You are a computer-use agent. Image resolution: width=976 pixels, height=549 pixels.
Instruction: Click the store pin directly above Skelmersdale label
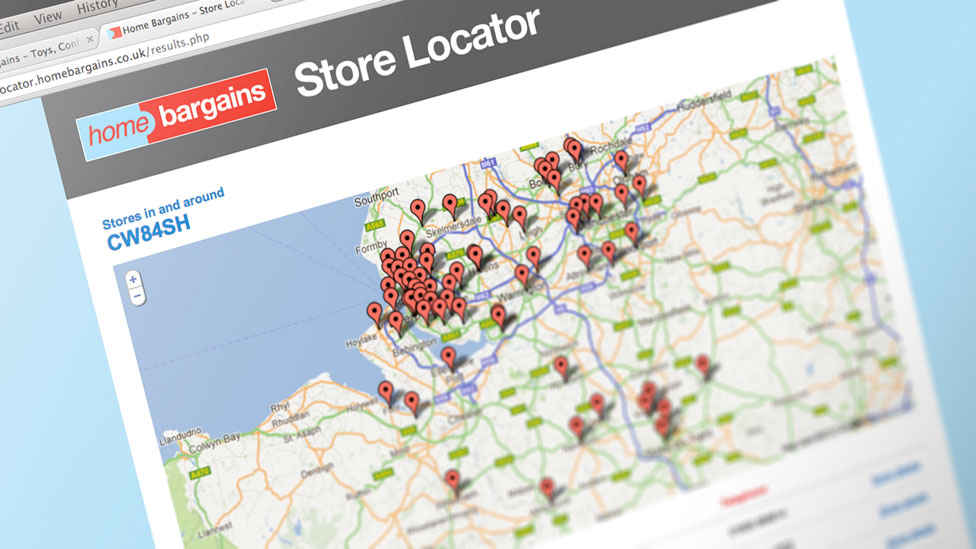[x=449, y=205]
